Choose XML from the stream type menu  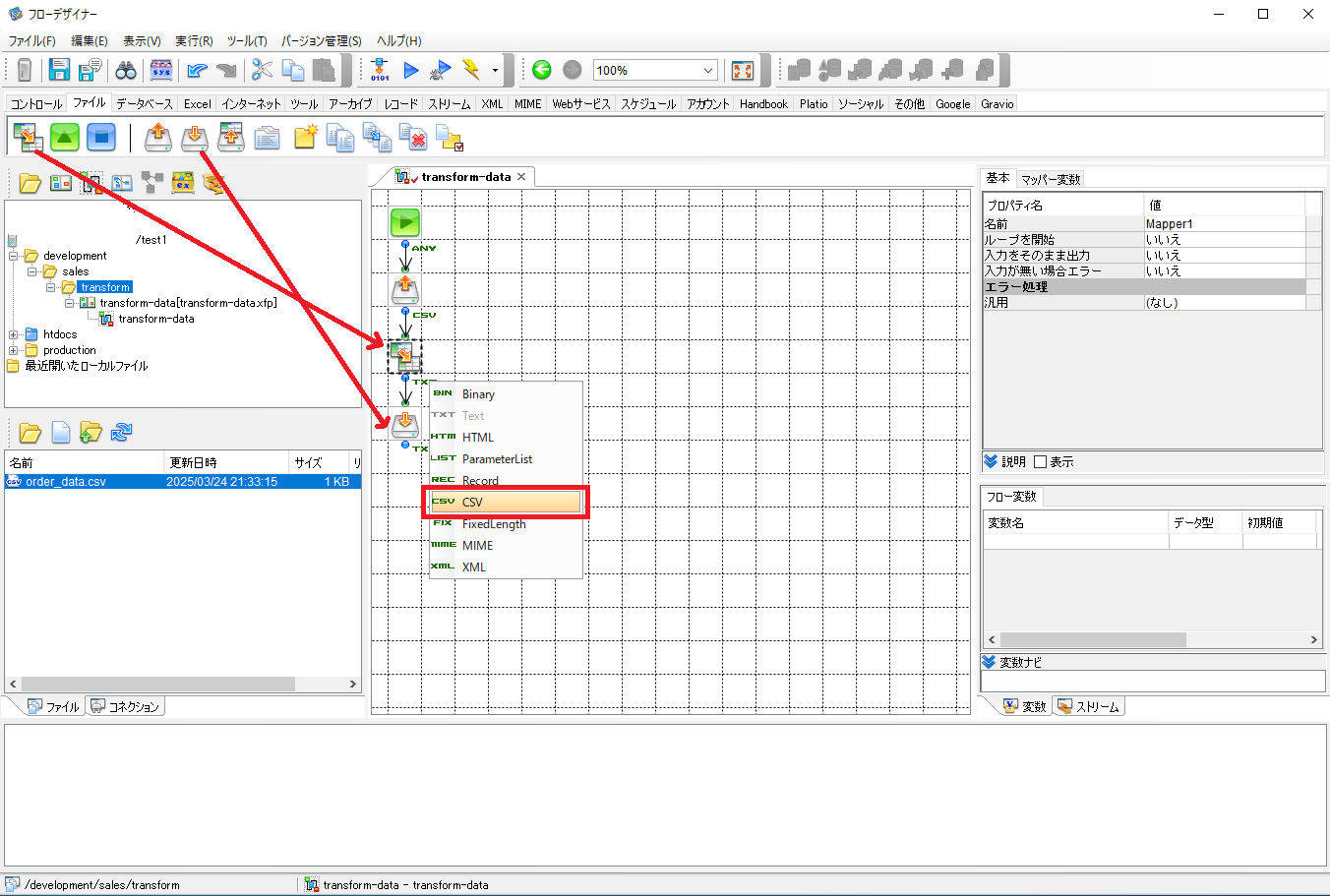point(506,567)
